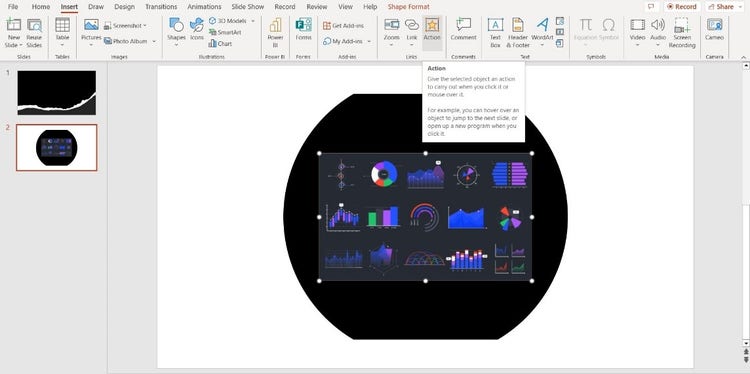
Task: Open Reuse Slides
Action: 34,33
